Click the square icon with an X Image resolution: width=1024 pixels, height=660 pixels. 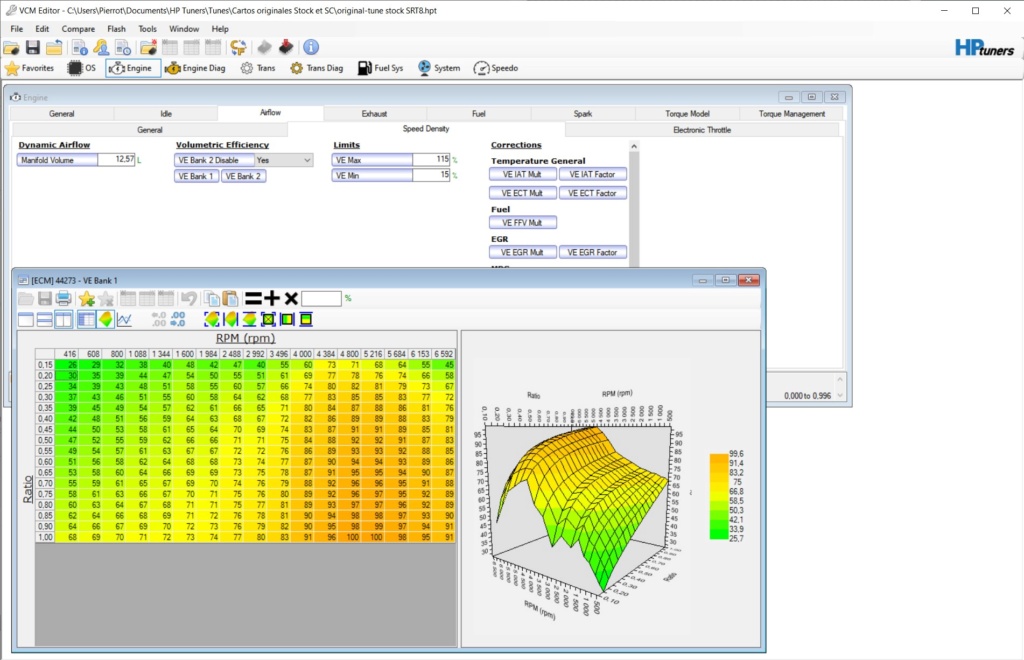pyautogui.click(x=268, y=319)
